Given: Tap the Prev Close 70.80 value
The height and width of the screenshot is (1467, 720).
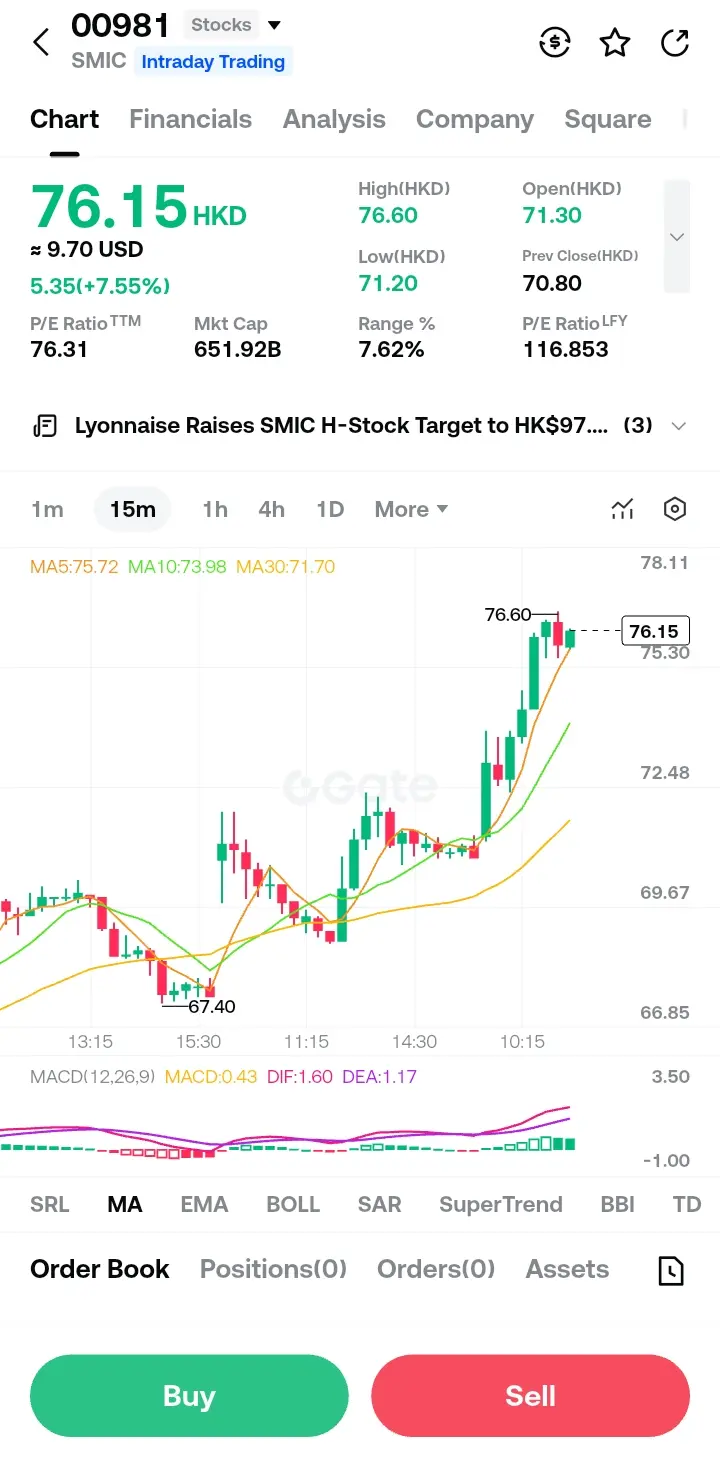Looking at the screenshot, I should [x=552, y=283].
